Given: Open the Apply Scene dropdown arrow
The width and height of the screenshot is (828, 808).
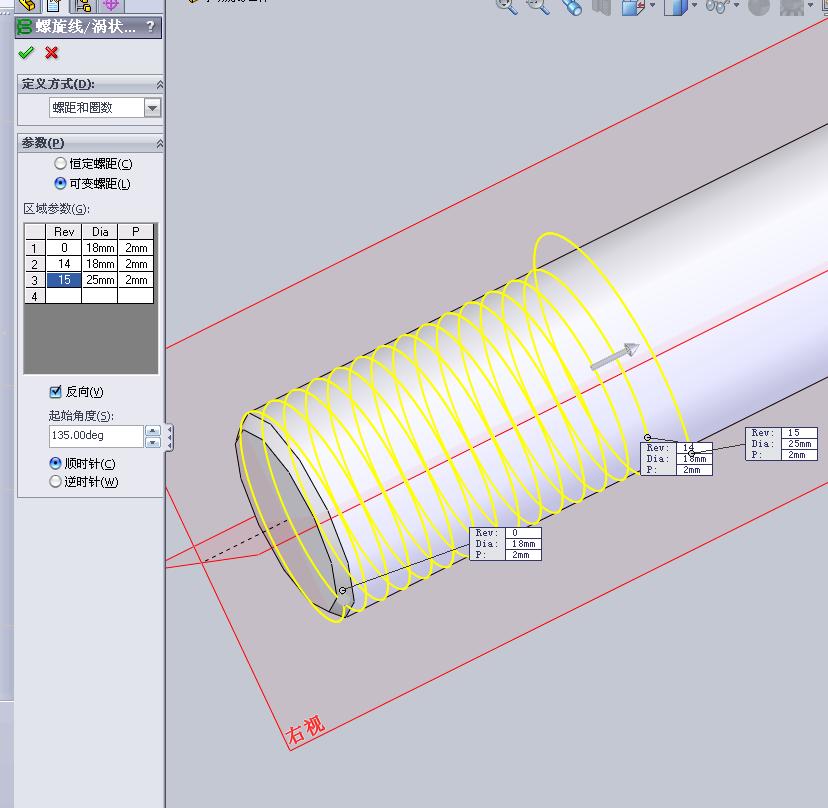Looking at the screenshot, I should click(811, 5).
